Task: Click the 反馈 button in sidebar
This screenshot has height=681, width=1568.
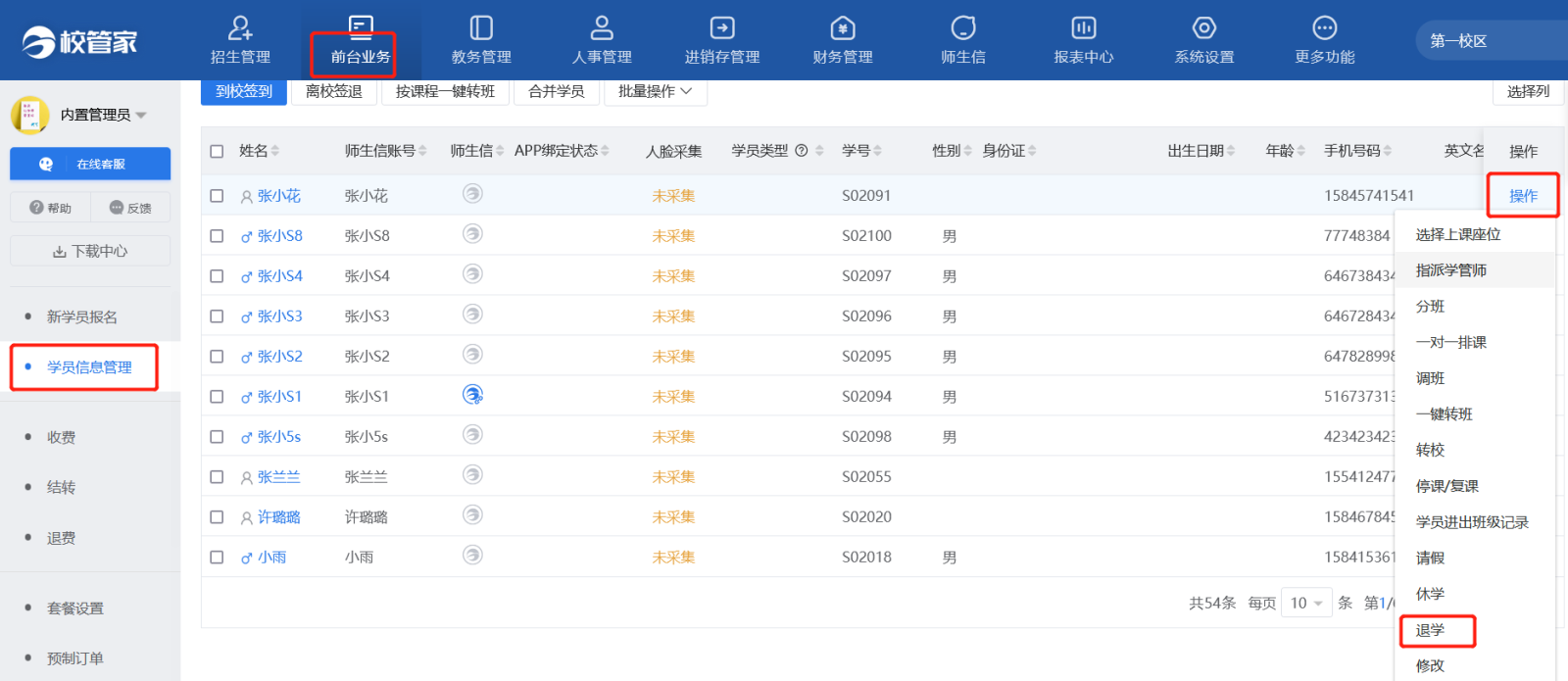Action: coord(130,208)
